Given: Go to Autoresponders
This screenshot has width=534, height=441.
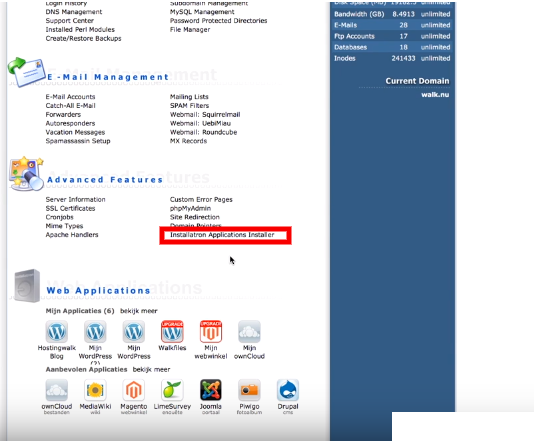Looking at the screenshot, I should (70, 123).
